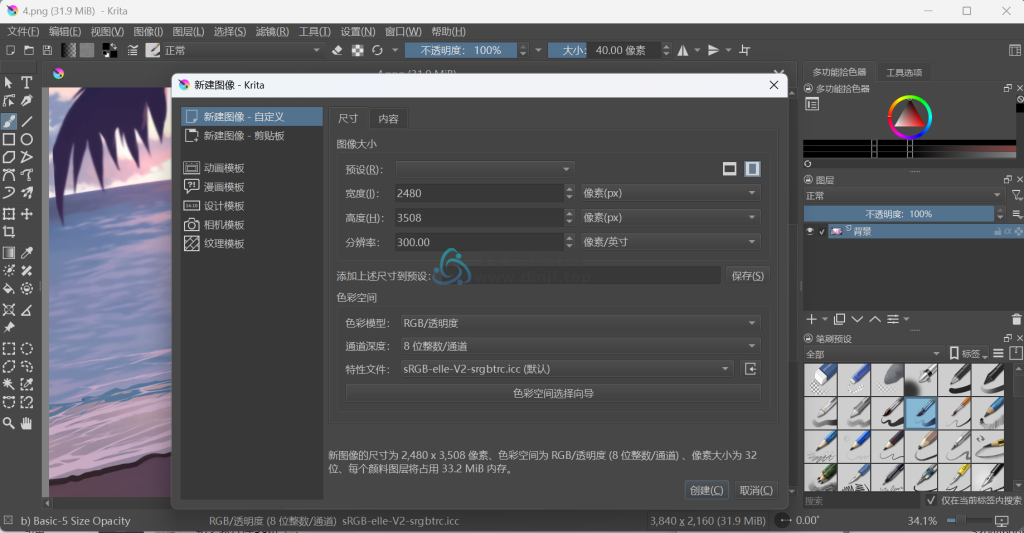
Task: Select 新建图像 - 剪贴板 option
Action: 251,136
